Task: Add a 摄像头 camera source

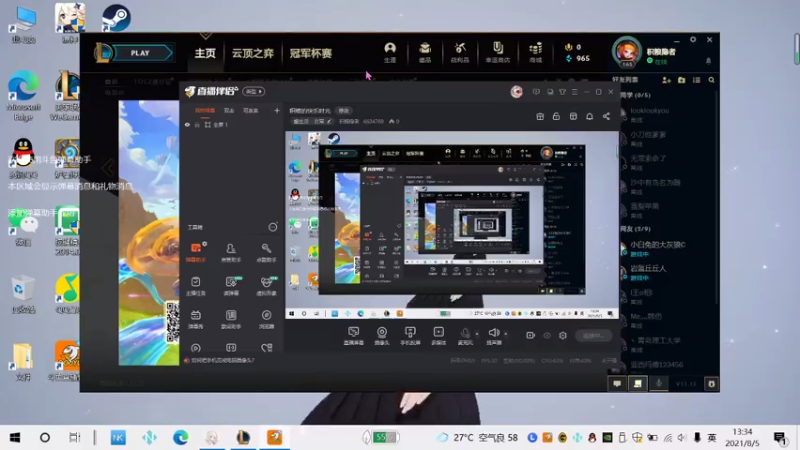Action: click(382, 336)
